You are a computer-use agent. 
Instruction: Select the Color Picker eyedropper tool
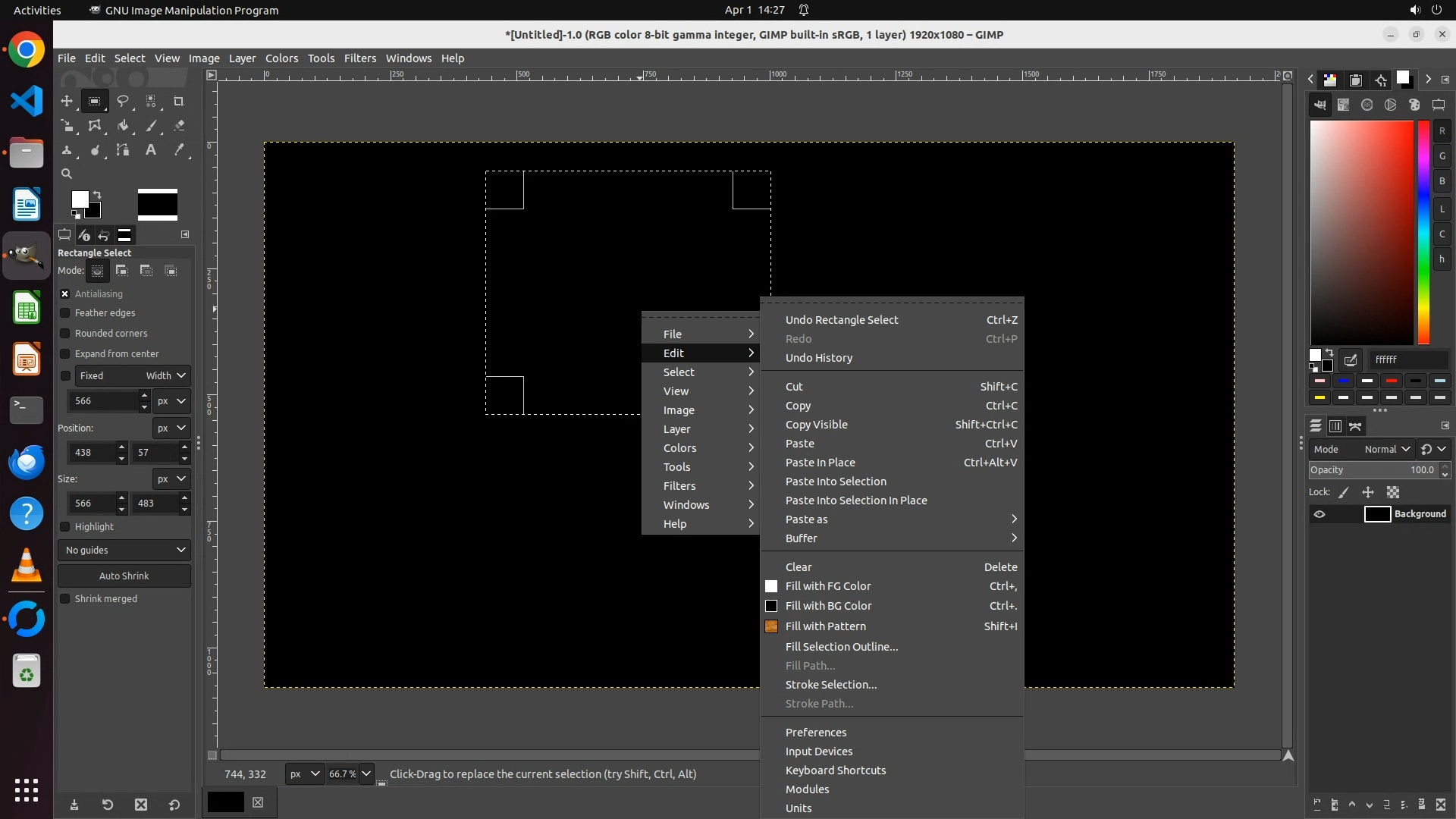179,150
